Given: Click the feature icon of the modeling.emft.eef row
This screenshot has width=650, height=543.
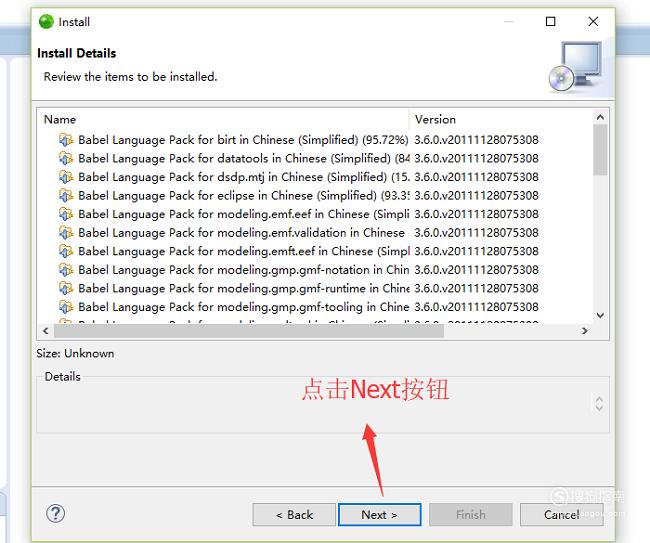Looking at the screenshot, I should coord(66,251).
